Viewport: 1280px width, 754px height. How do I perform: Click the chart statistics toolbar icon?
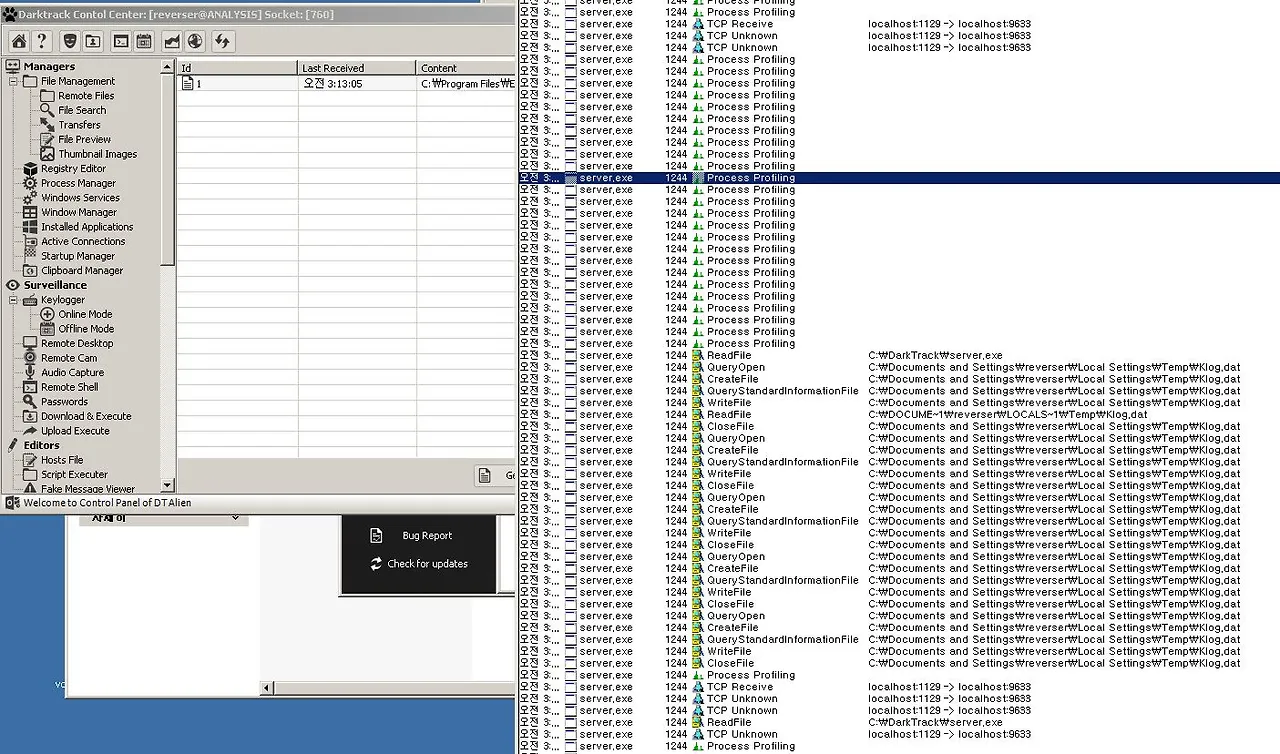pyautogui.click(x=171, y=41)
